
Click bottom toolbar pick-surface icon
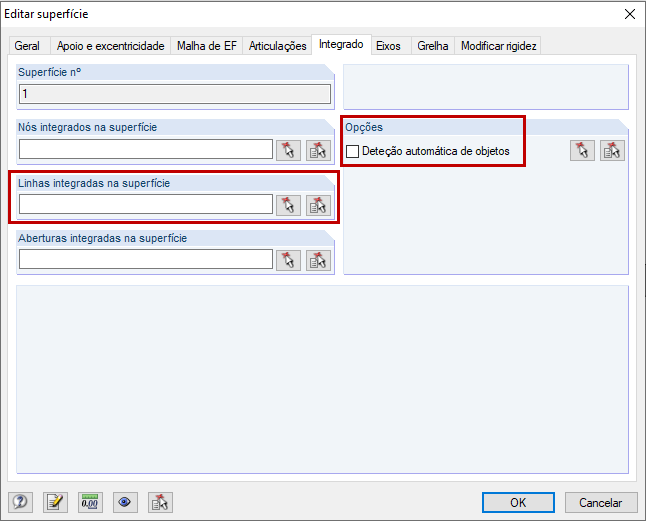point(160,502)
